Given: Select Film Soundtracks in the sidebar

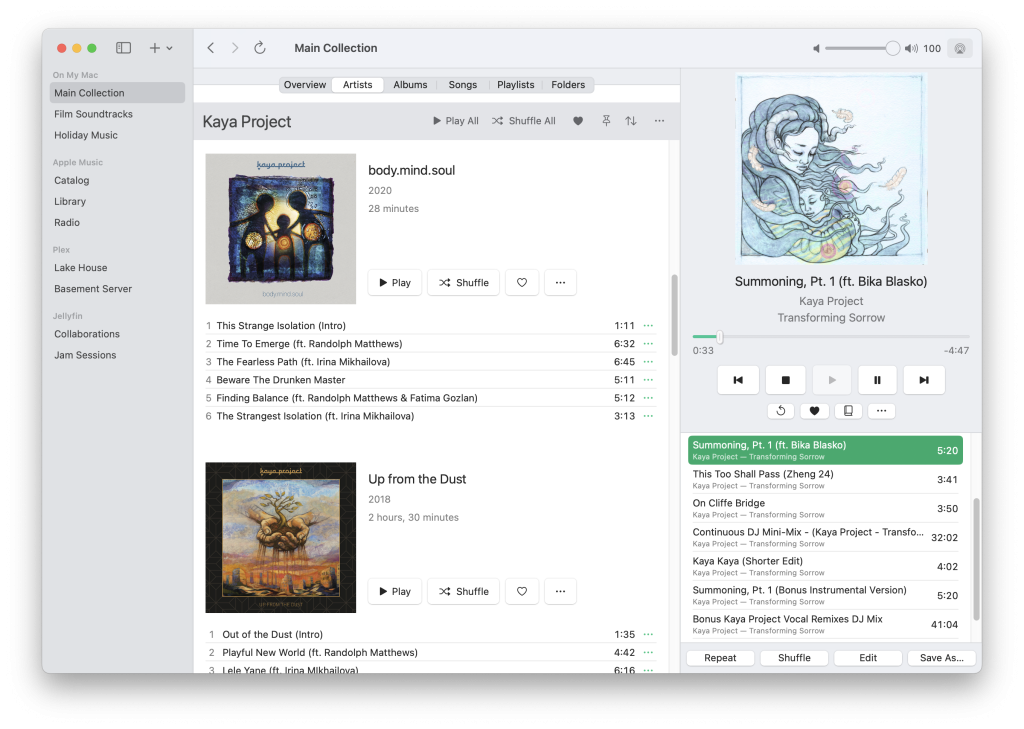Looking at the screenshot, I should 93,114.
